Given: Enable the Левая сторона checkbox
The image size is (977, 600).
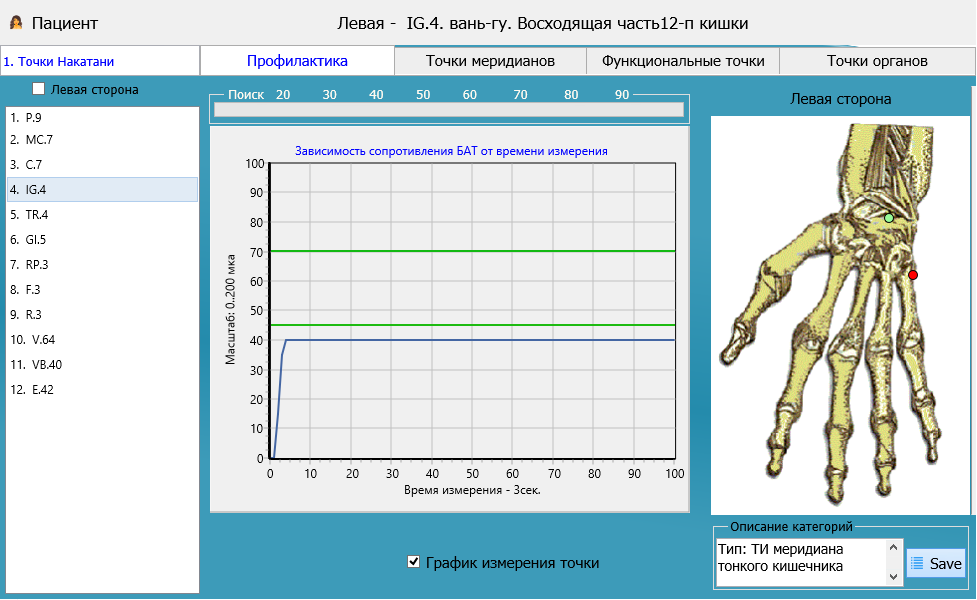Looking at the screenshot, I should pyautogui.click(x=39, y=89).
